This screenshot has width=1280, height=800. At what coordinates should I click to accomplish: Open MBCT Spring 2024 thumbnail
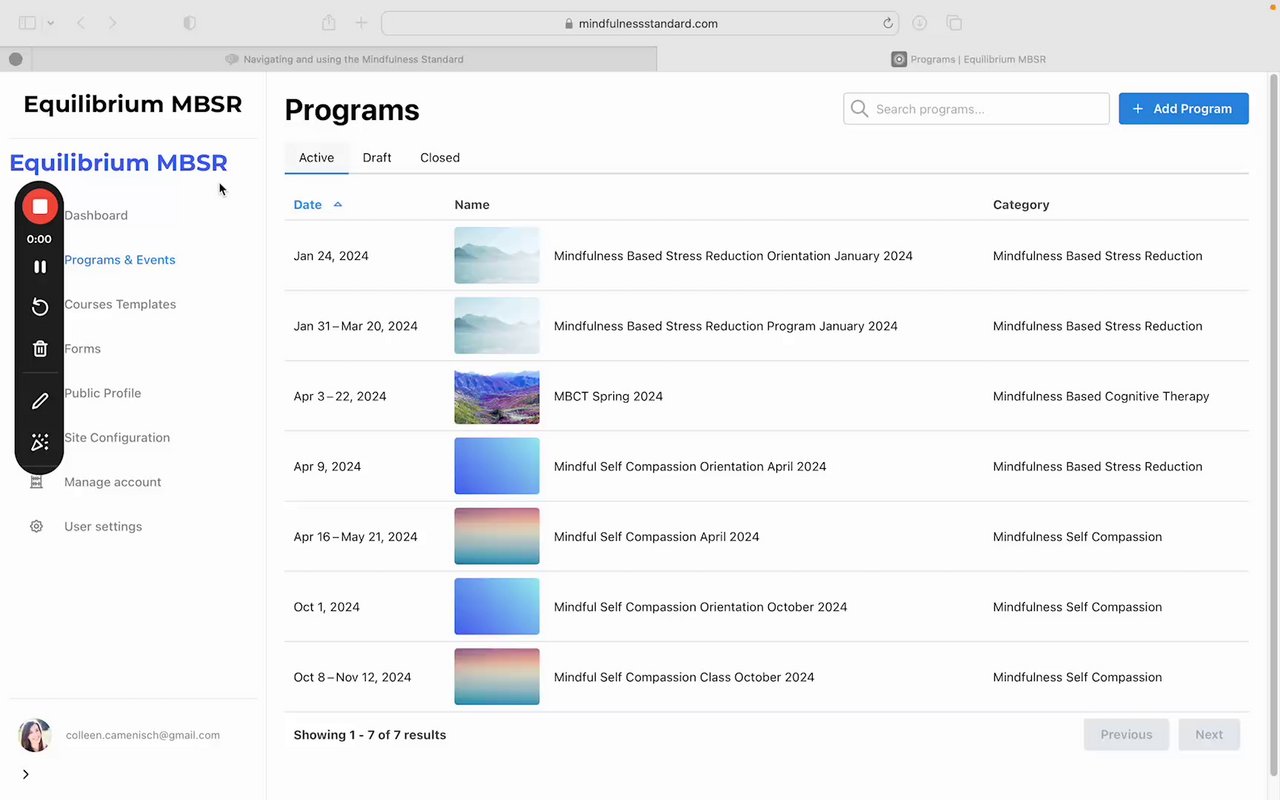[x=497, y=396]
